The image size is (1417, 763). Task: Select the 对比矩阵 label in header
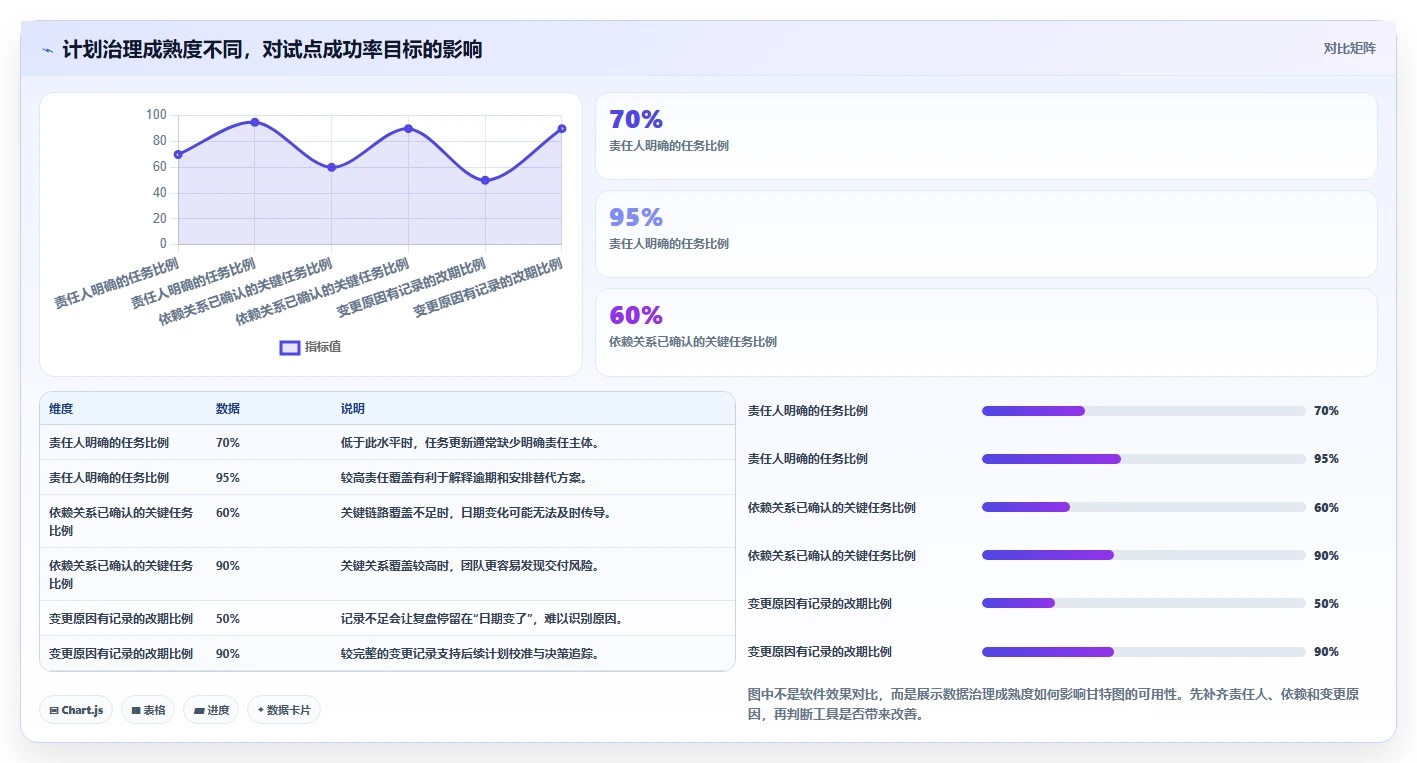click(1349, 48)
